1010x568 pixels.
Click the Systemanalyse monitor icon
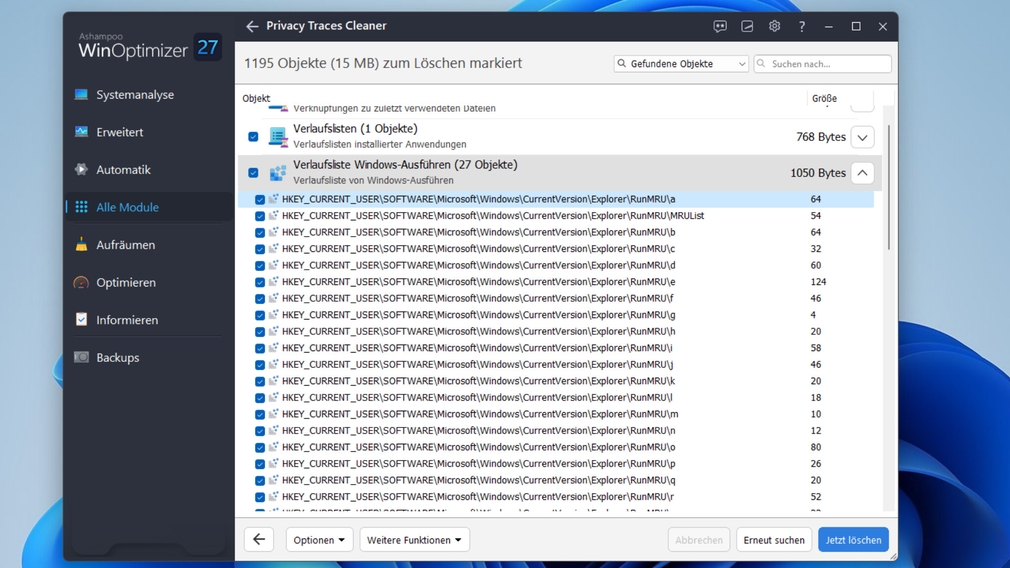pos(81,95)
